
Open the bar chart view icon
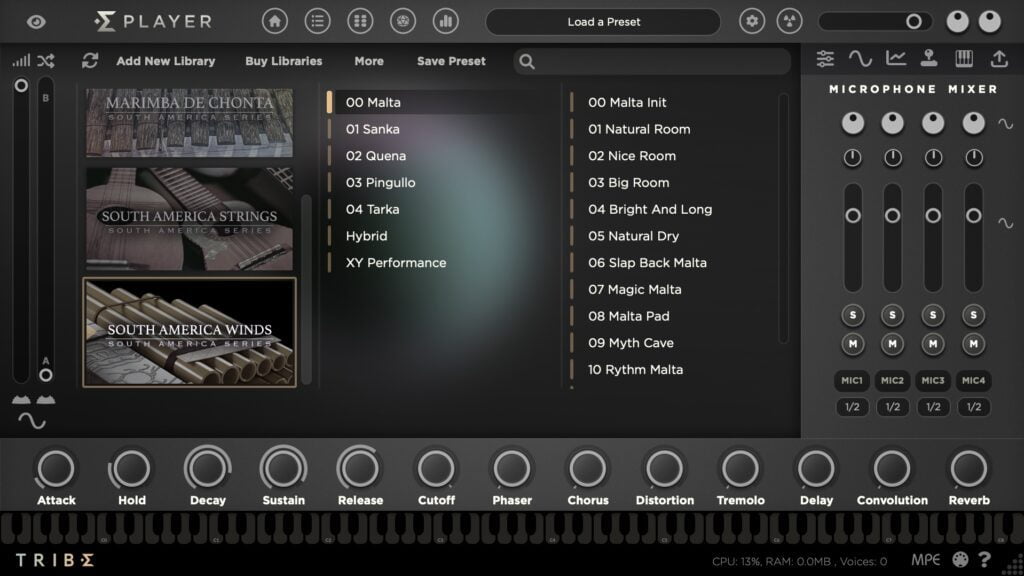pos(446,21)
